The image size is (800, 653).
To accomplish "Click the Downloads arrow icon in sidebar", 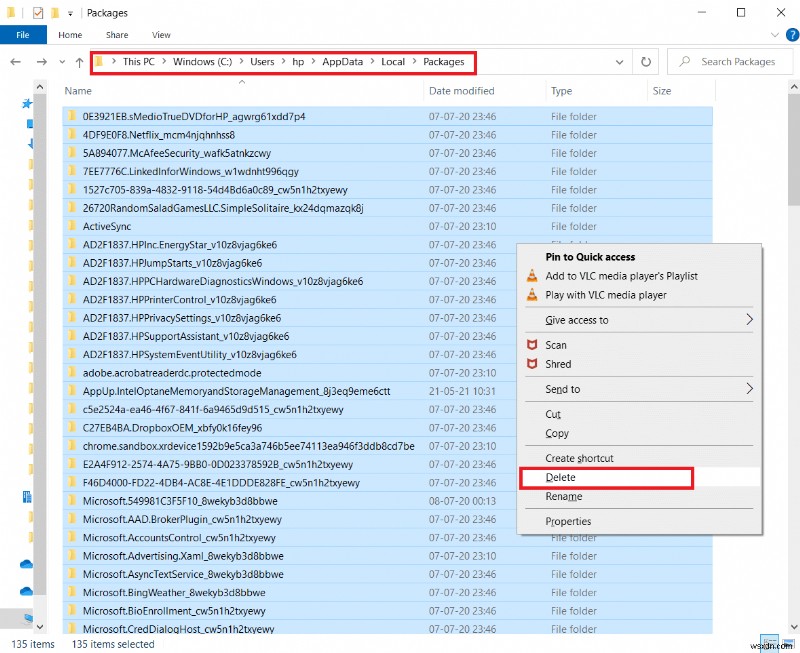I will pos(31,144).
